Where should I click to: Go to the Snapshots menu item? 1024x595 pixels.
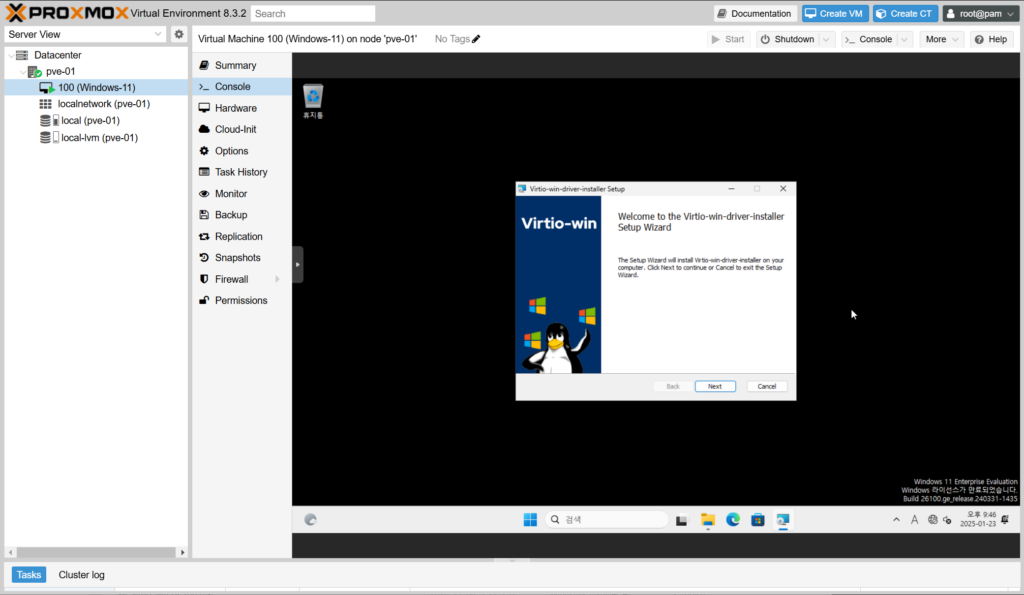237,258
